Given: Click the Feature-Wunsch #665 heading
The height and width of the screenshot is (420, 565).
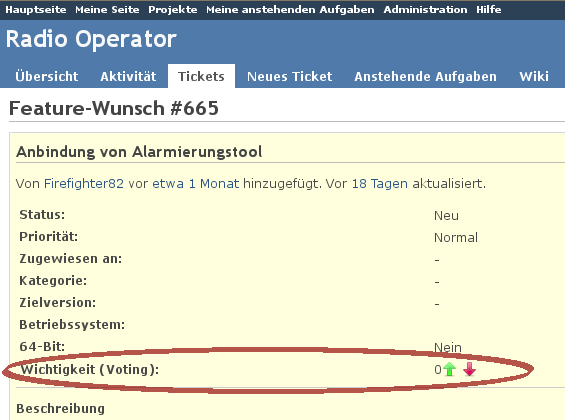Looking at the screenshot, I should [114, 108].
